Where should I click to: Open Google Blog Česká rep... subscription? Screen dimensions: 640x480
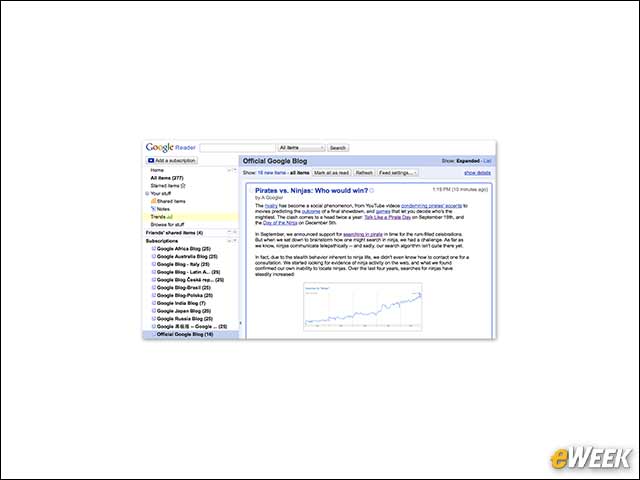[x=191, y=280]
